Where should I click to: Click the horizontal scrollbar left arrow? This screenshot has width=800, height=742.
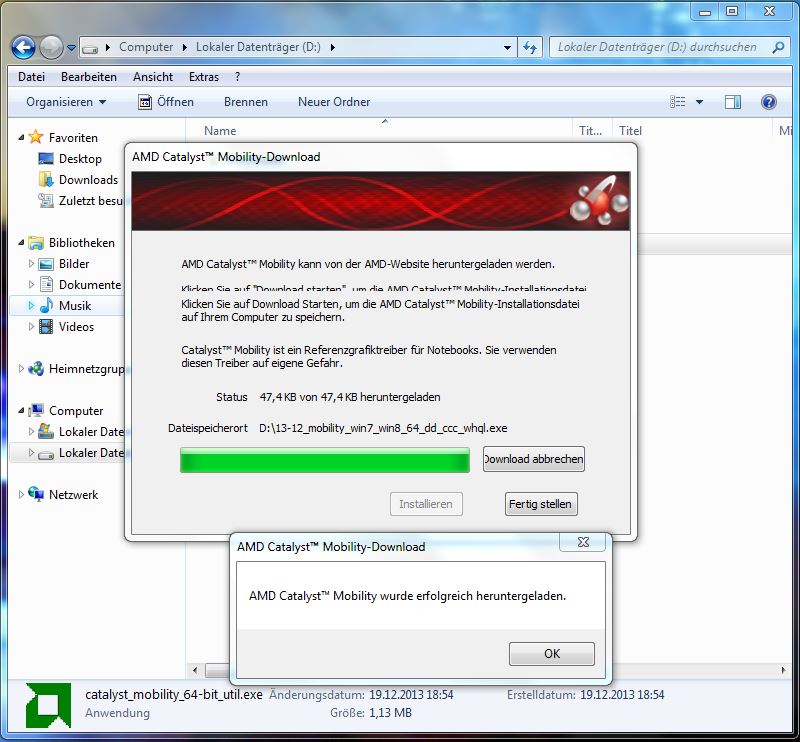pyautogui.click(x=195, y=670)
